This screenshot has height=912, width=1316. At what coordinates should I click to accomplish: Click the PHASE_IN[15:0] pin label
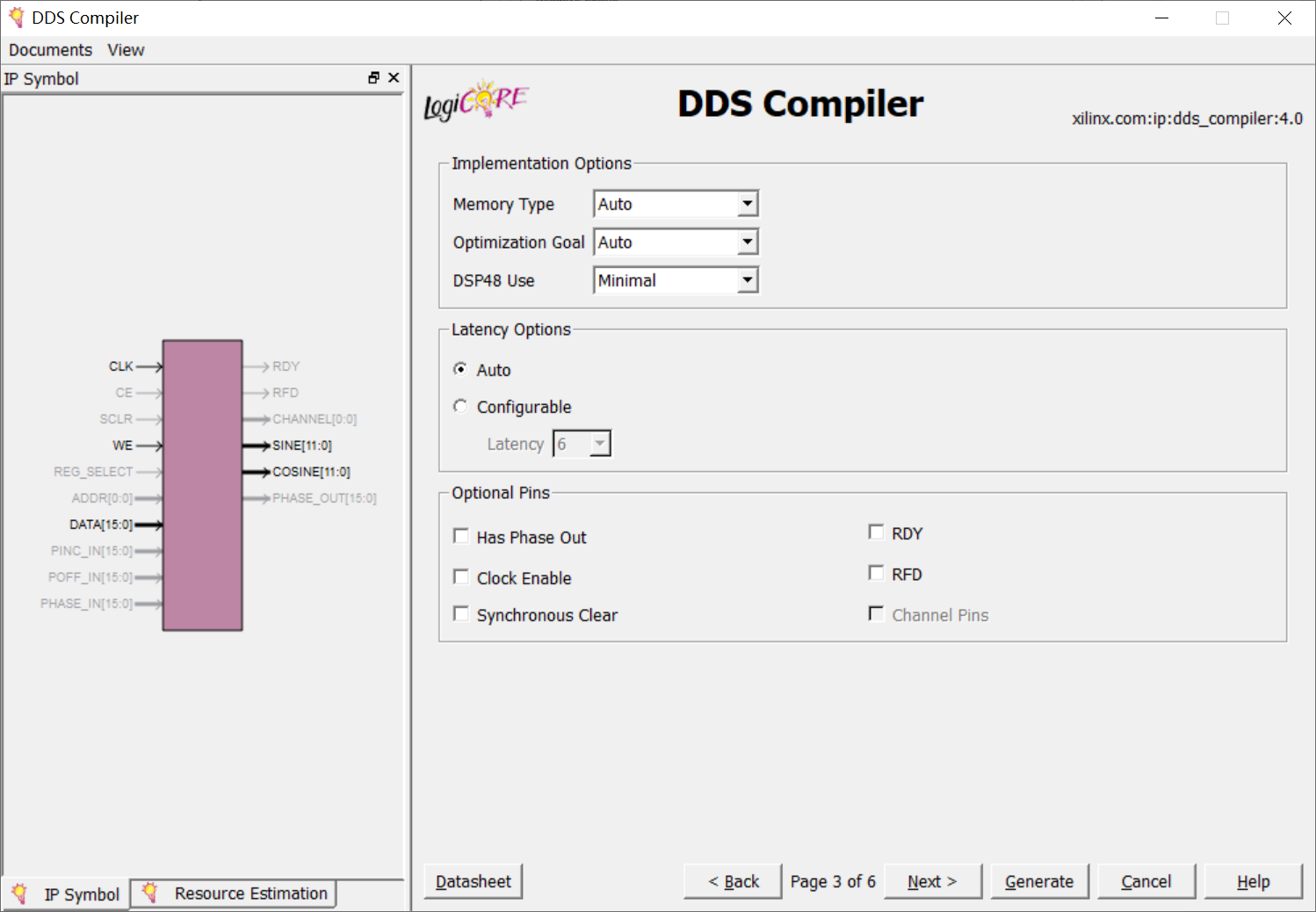click(86, 604)
